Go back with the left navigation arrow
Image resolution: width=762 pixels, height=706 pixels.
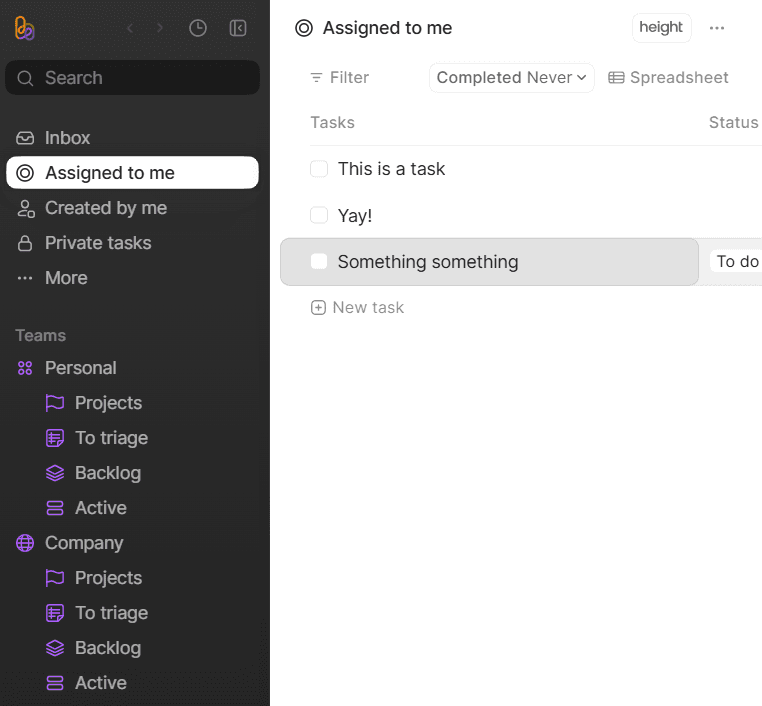[x=130, y=28]
